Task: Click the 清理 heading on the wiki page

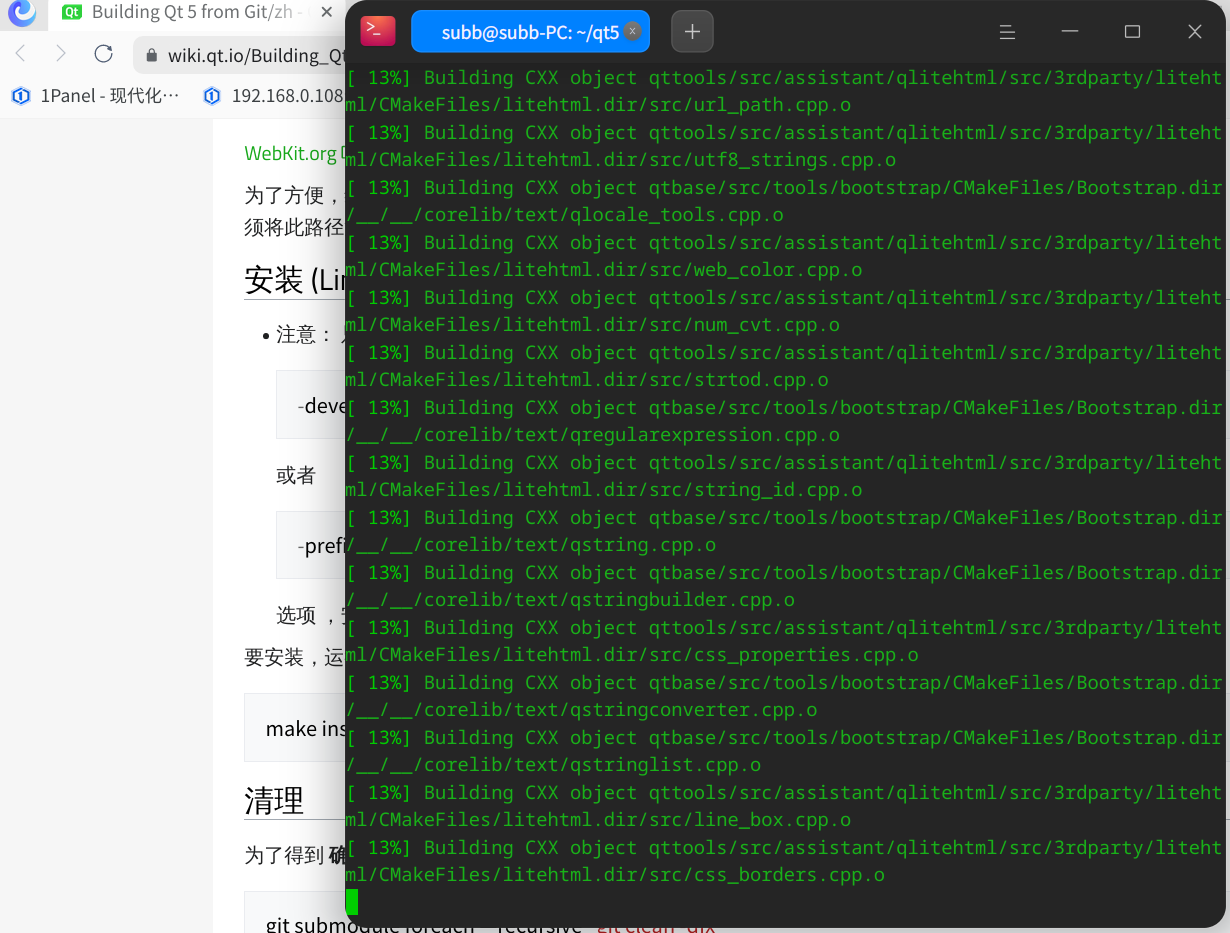Action: click(274, 801)
